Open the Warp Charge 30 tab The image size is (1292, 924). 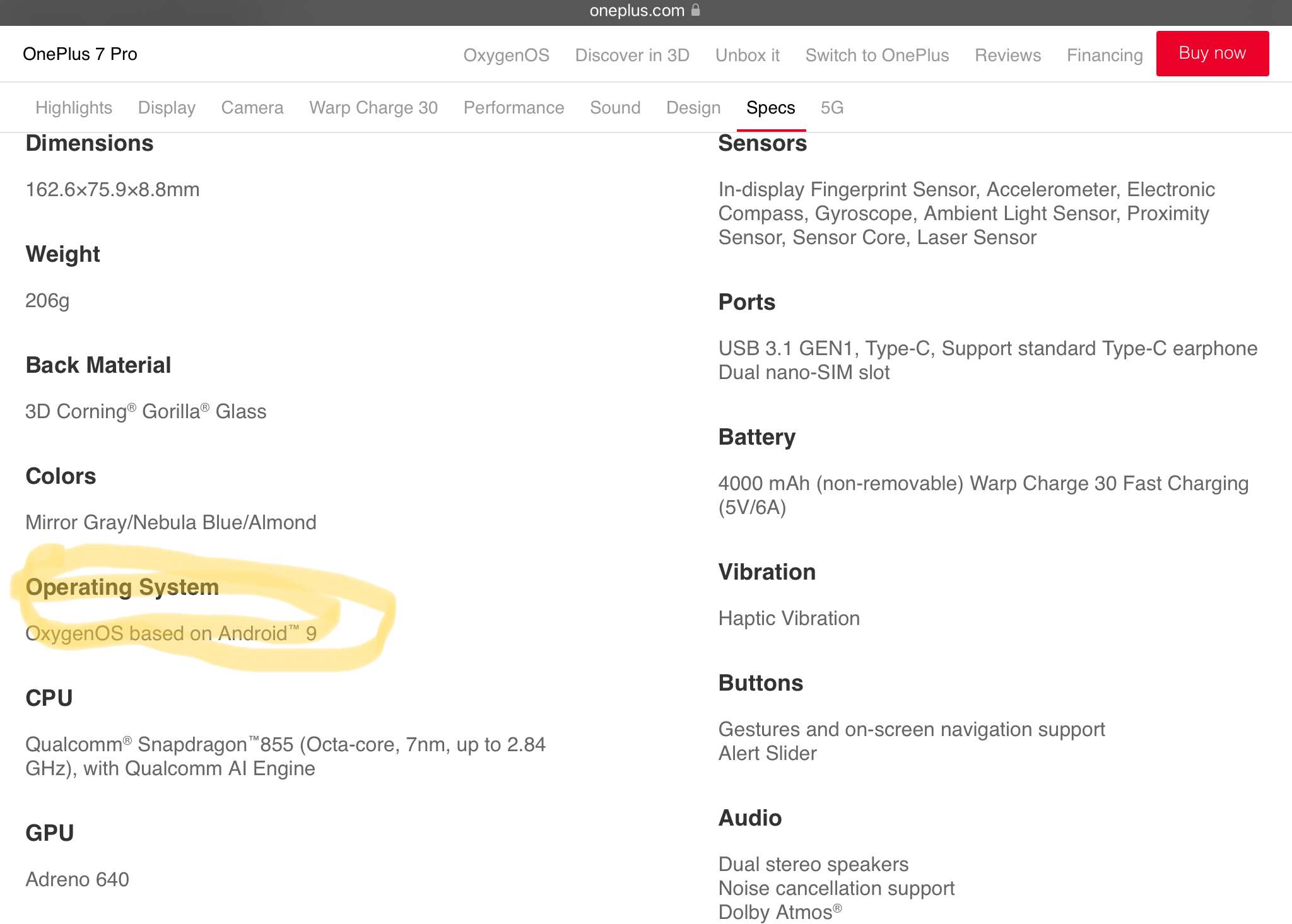(x=373, y=108)
